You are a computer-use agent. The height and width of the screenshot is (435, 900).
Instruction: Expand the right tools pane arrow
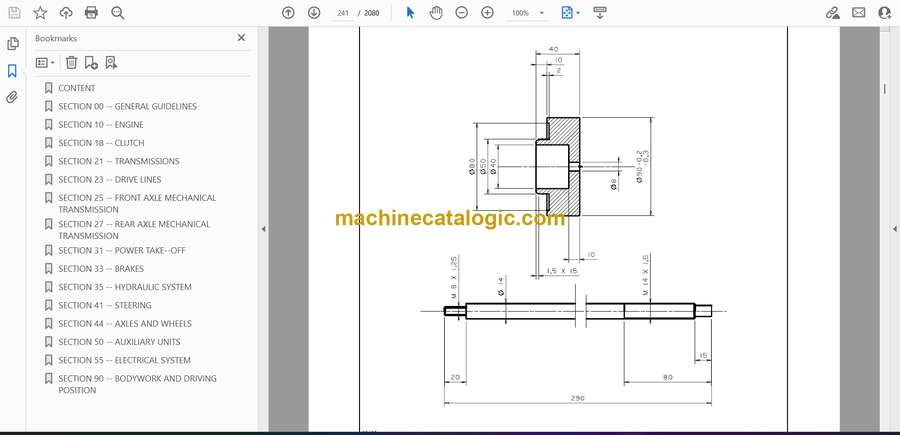[894, 229]
